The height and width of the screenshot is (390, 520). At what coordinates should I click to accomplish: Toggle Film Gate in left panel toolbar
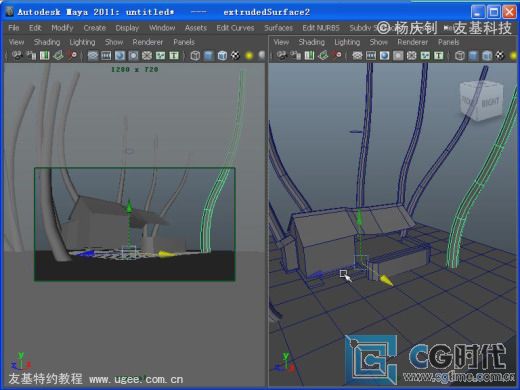pyautogui.click(x=106, y=55)
